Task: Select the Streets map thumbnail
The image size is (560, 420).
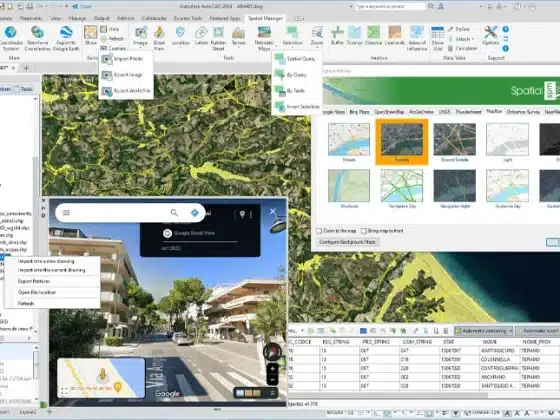Action: coord(349,140)
